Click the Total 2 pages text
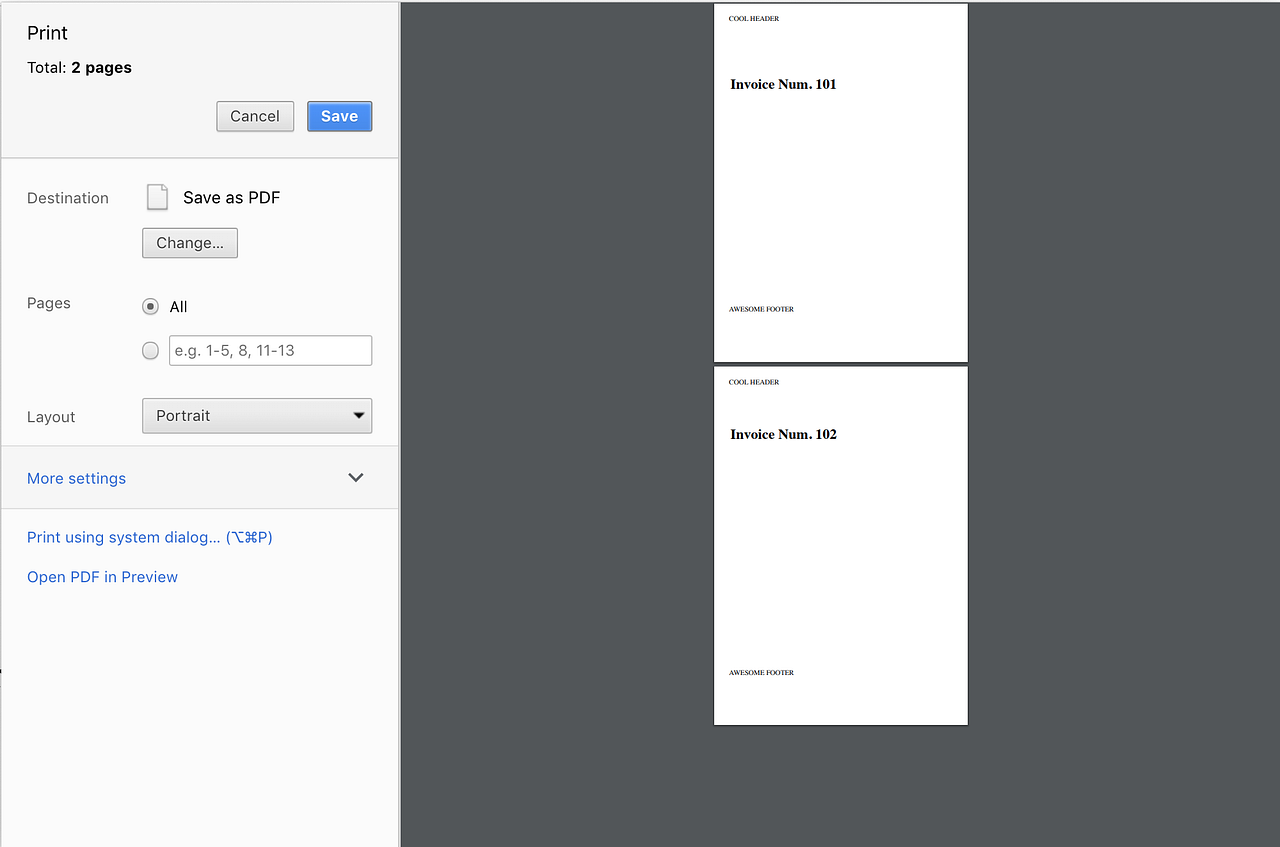Image resolution: width=1280 pixels, height=847 pixels. point(79,67)
